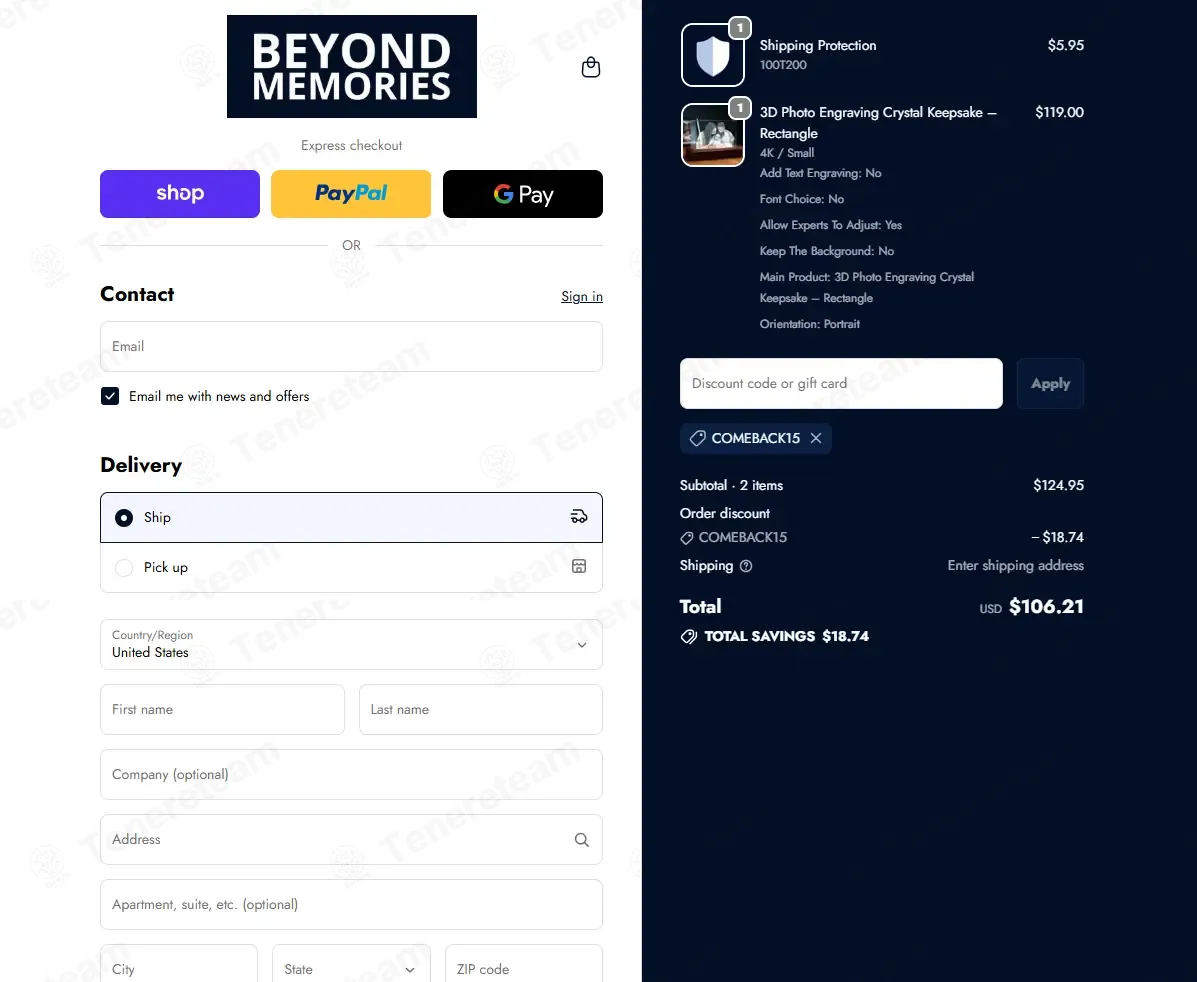Image resolution: width=1197 pixels, height=982 pixels.
Task: Click the Beyond Memories logo
Action: (352, 67)
